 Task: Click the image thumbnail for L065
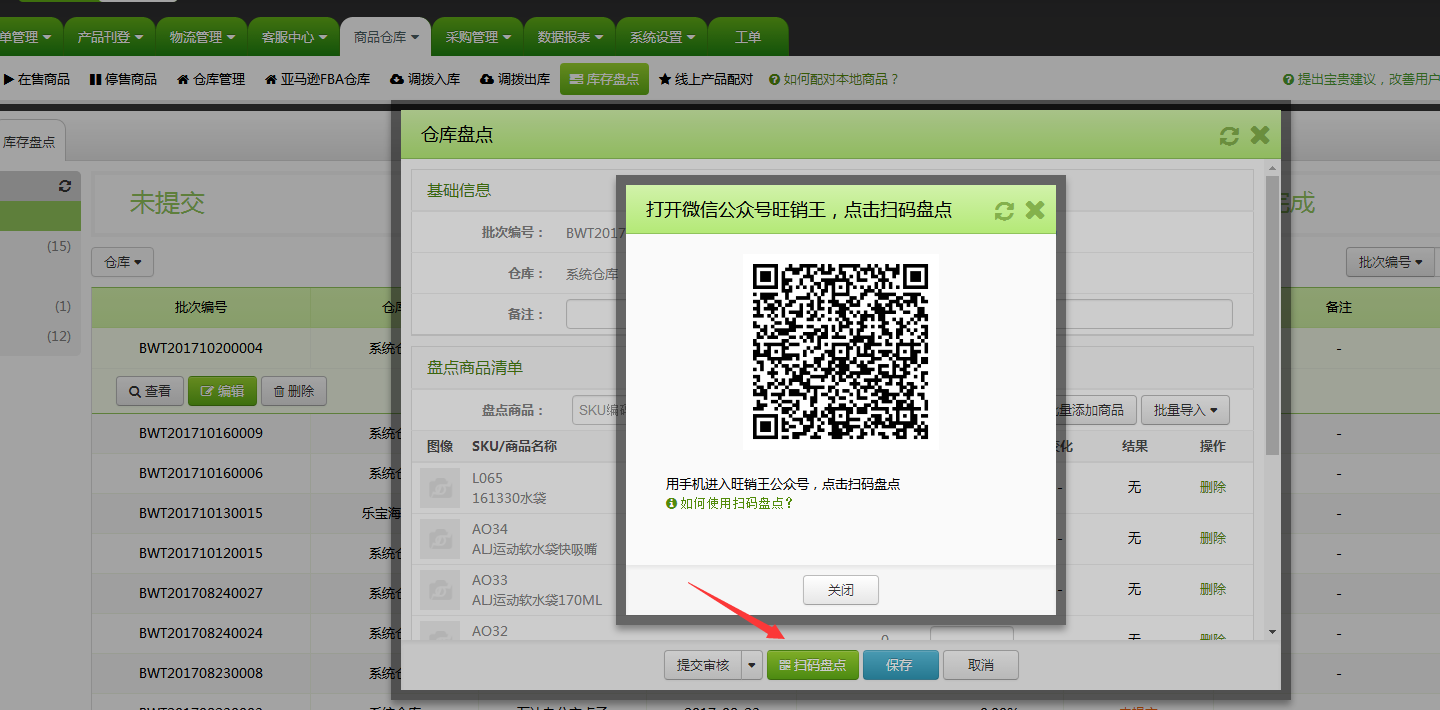[x=439, y=488]
